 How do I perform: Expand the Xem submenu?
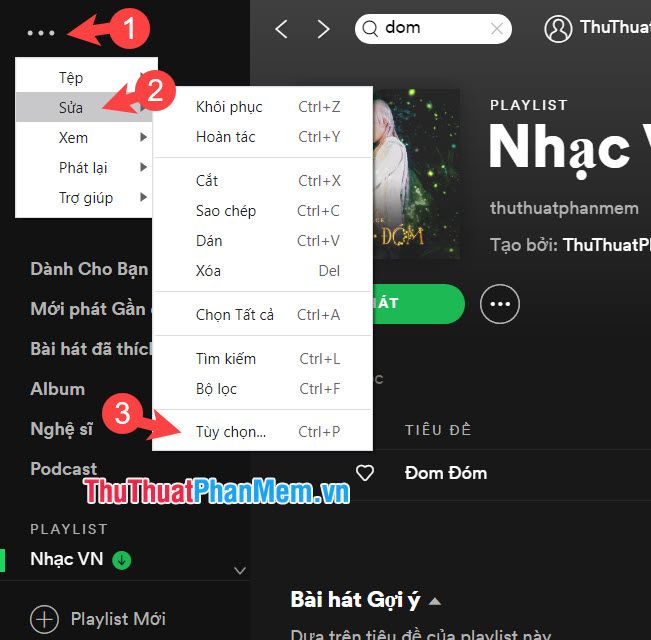[x=84, y=137]
